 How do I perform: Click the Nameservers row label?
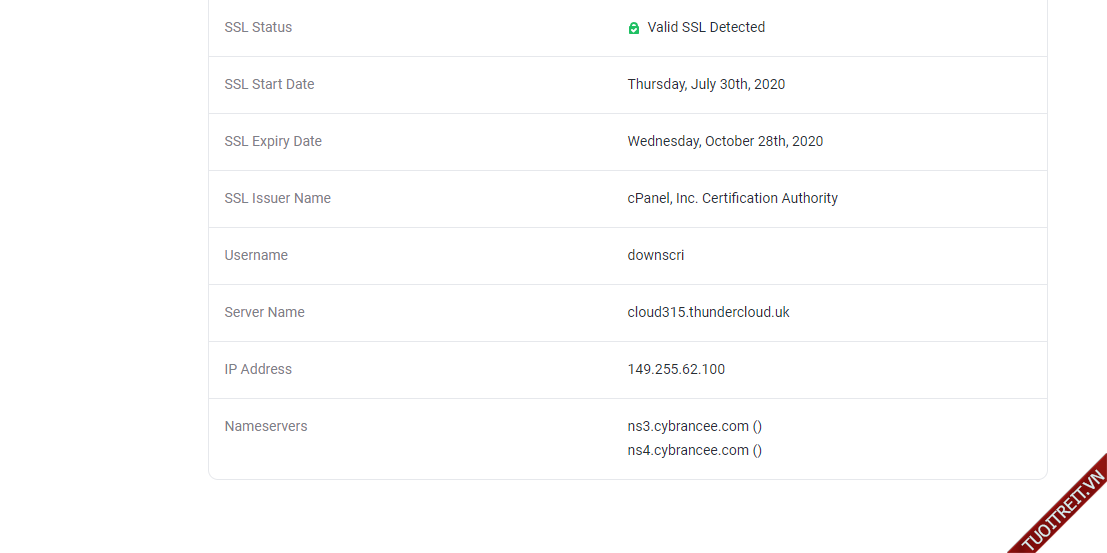click(x=266, y=426)
